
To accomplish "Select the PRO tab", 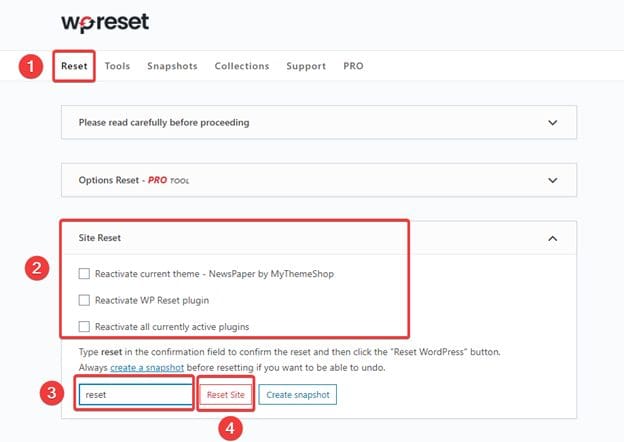I will click(353, 66).
